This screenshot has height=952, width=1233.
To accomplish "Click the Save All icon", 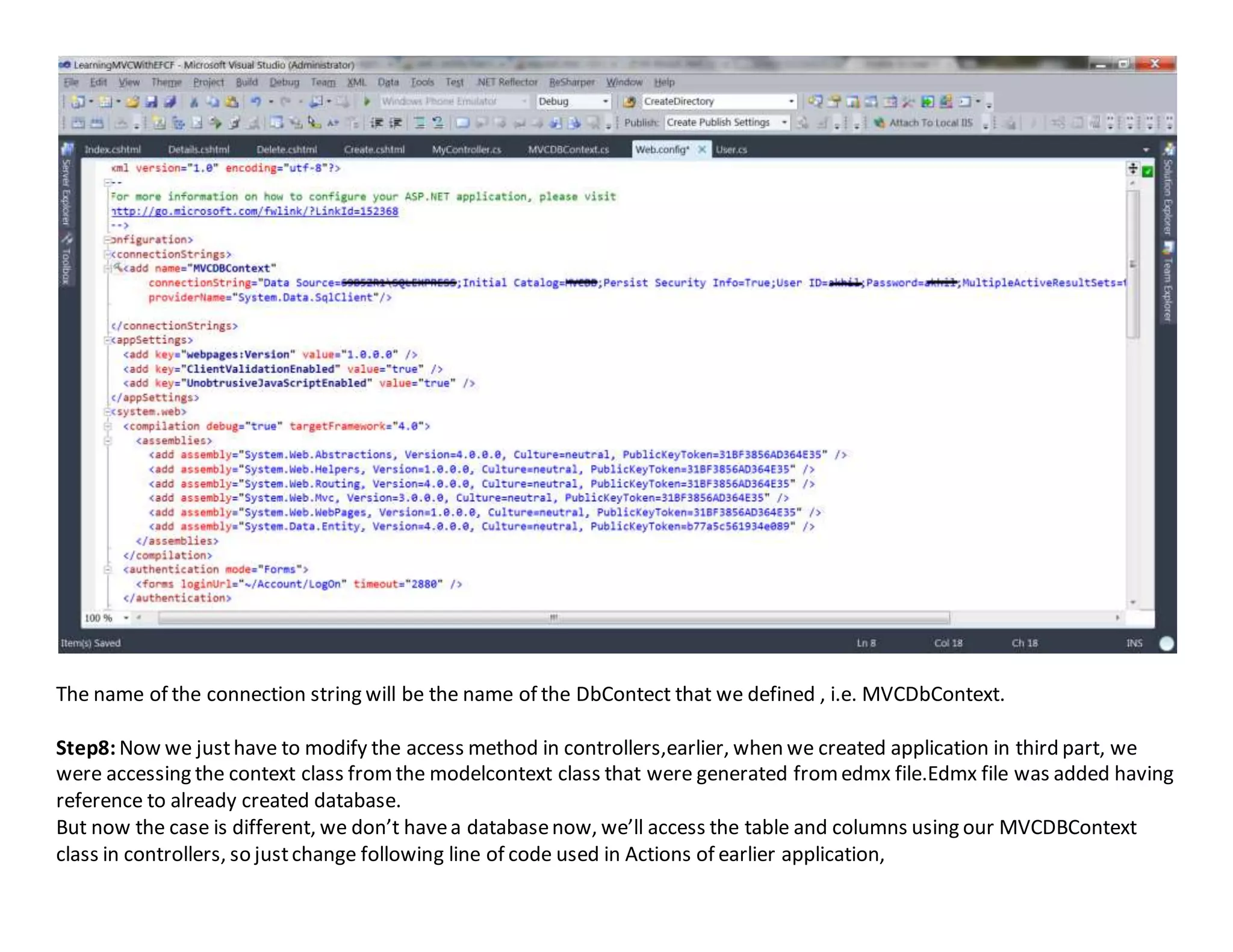I will 170,102.
